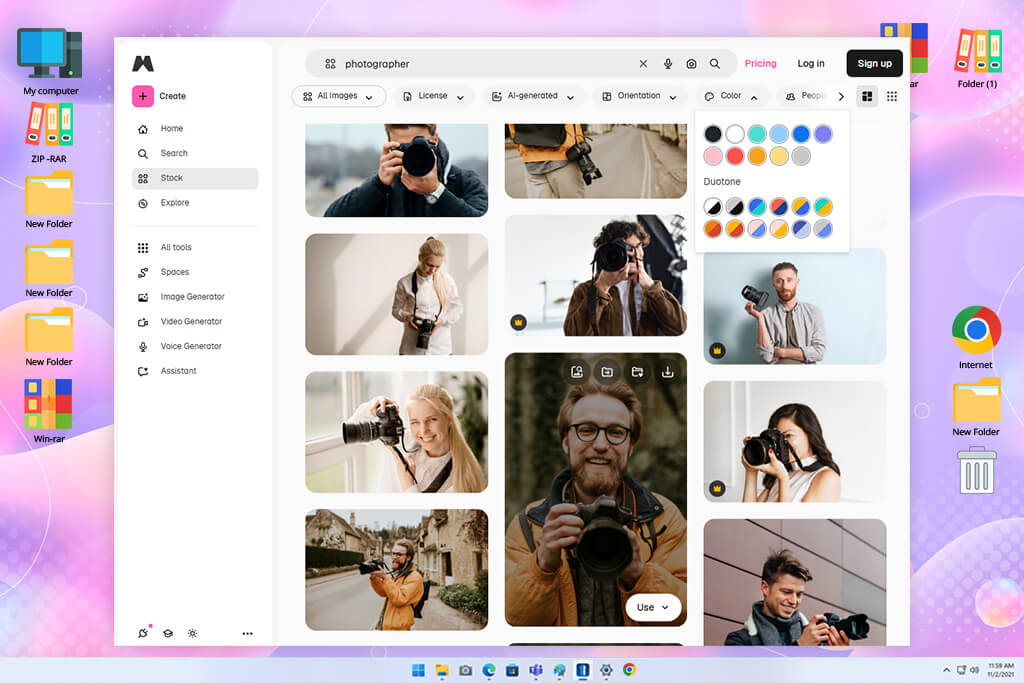
Task: Select the purple color swatch
Action: 823,134
